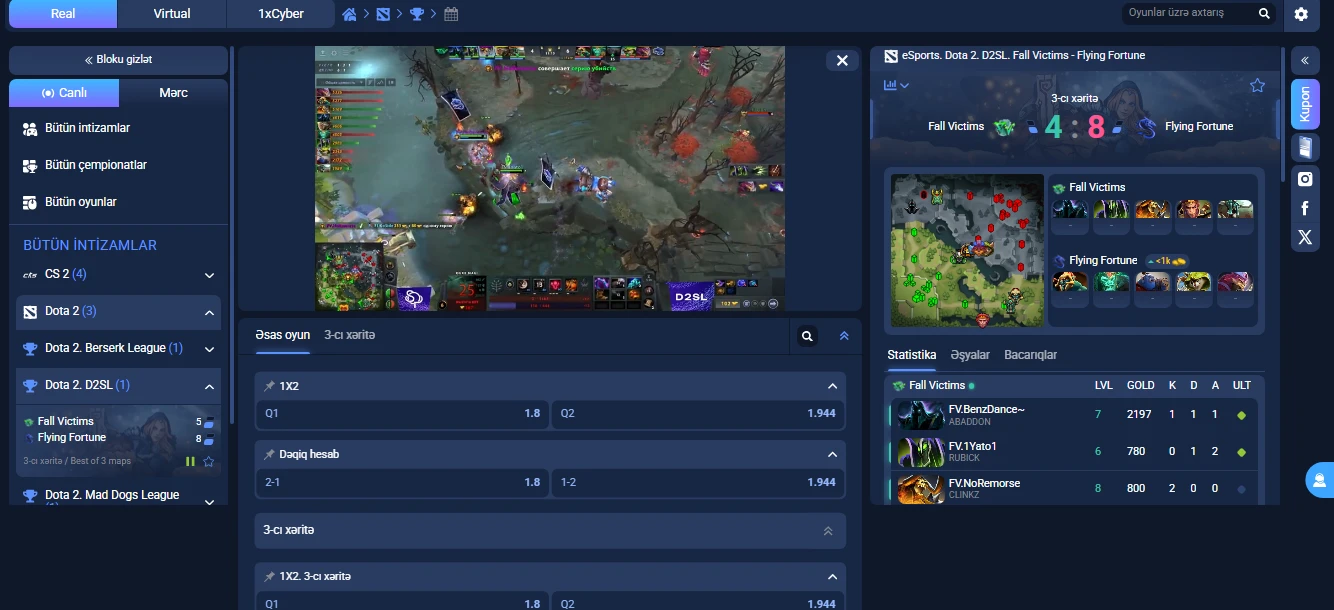
Task: Open the 3-cı xəritə markets tab
Action: (349, 335)
